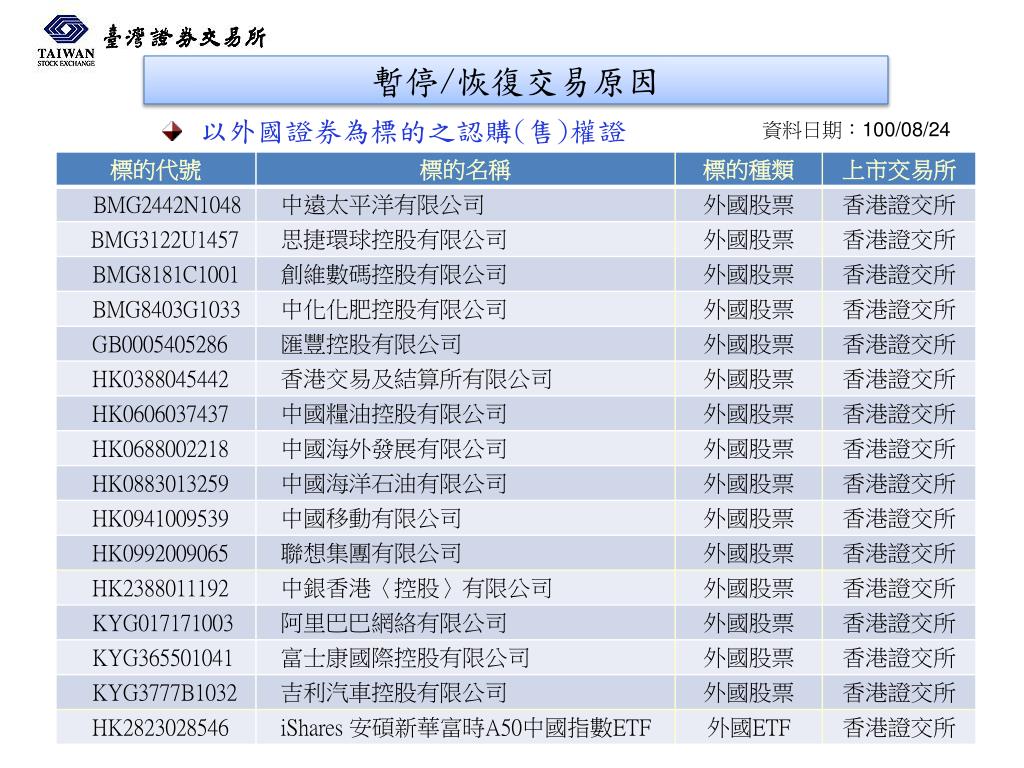1024x768 pixels.
Task: Click name 富士康國際控股有限公司
Action: (405, 658)
